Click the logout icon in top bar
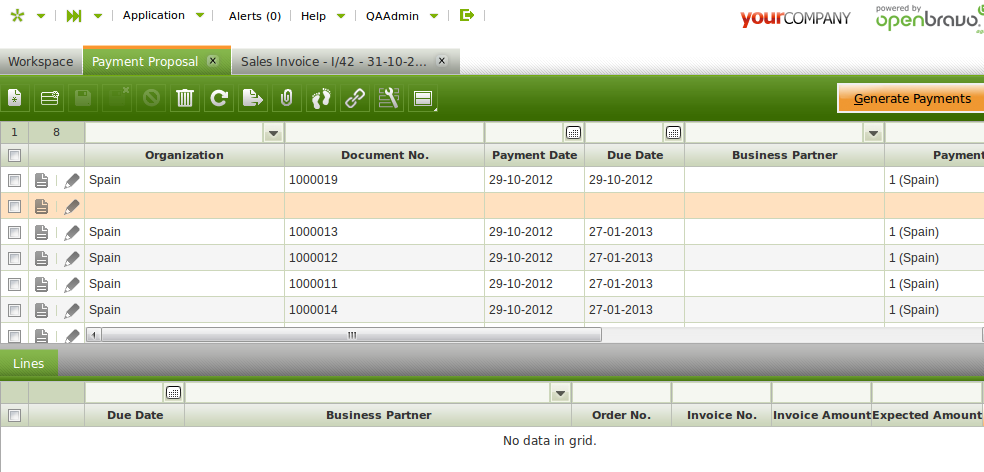The height and width of the screenshot is (472, 984). 467,15
